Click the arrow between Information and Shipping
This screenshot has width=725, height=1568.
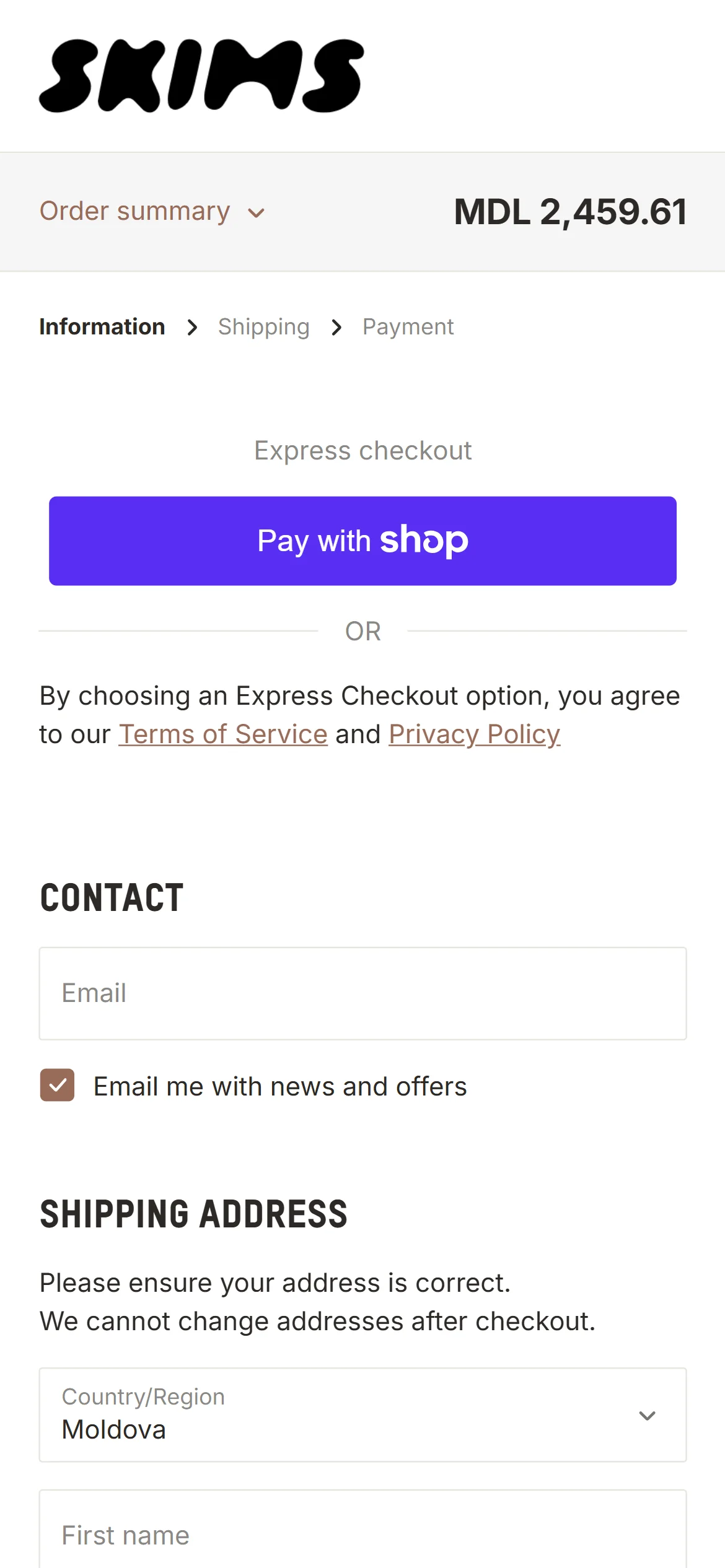(x=193, y=328)
